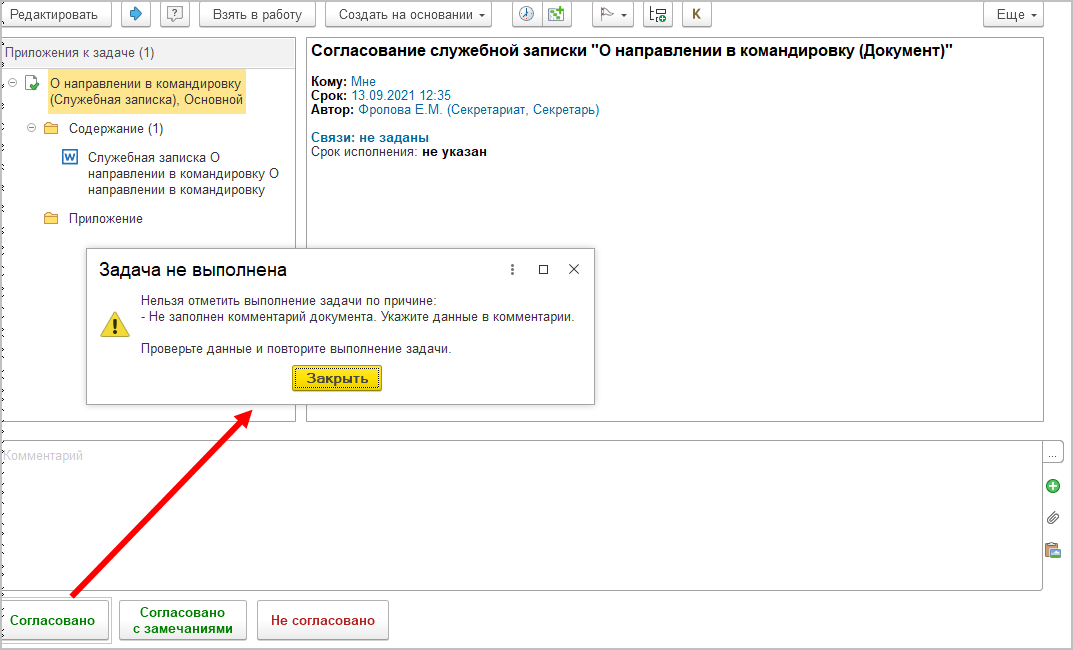This screenshot has width=1073, height=650.
Task: Open the flag dropdown in toolbar
Action: pos(612,15)
